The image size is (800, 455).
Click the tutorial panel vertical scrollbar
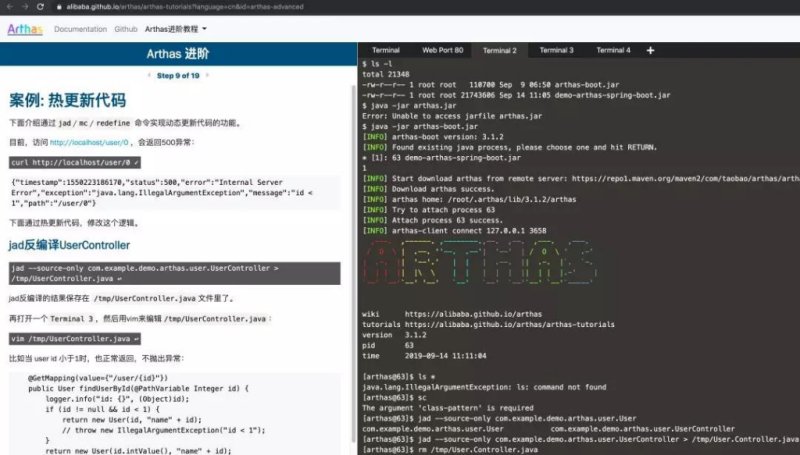pos(354,263)
